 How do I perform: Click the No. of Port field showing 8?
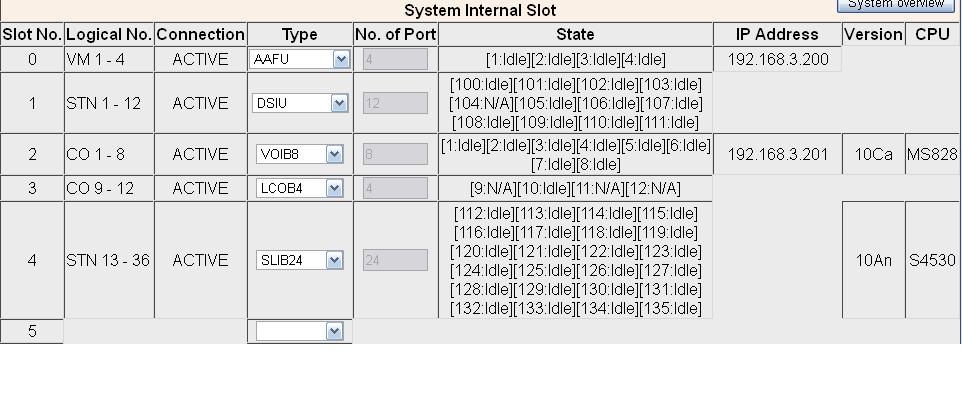click(382, 155)
